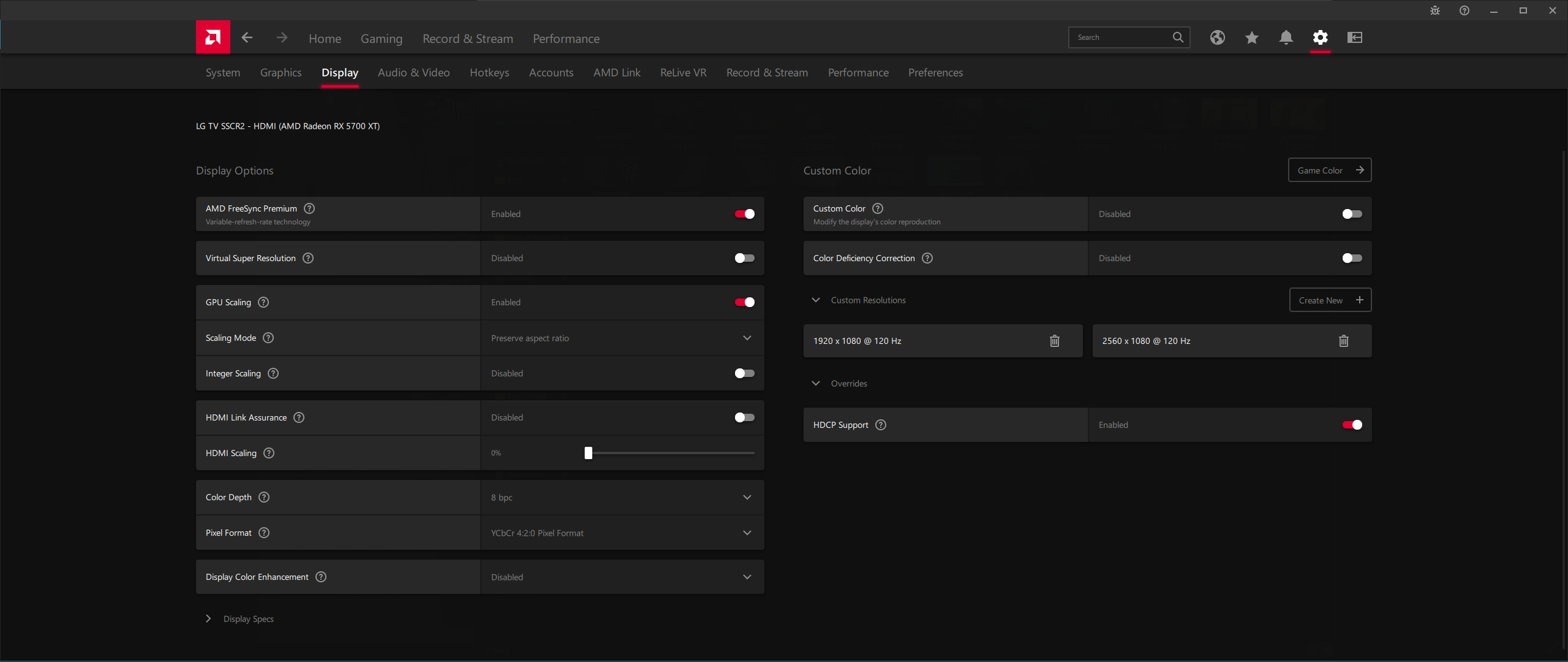Show help for HDMI Link Assurance

click(x=299, y=417)
